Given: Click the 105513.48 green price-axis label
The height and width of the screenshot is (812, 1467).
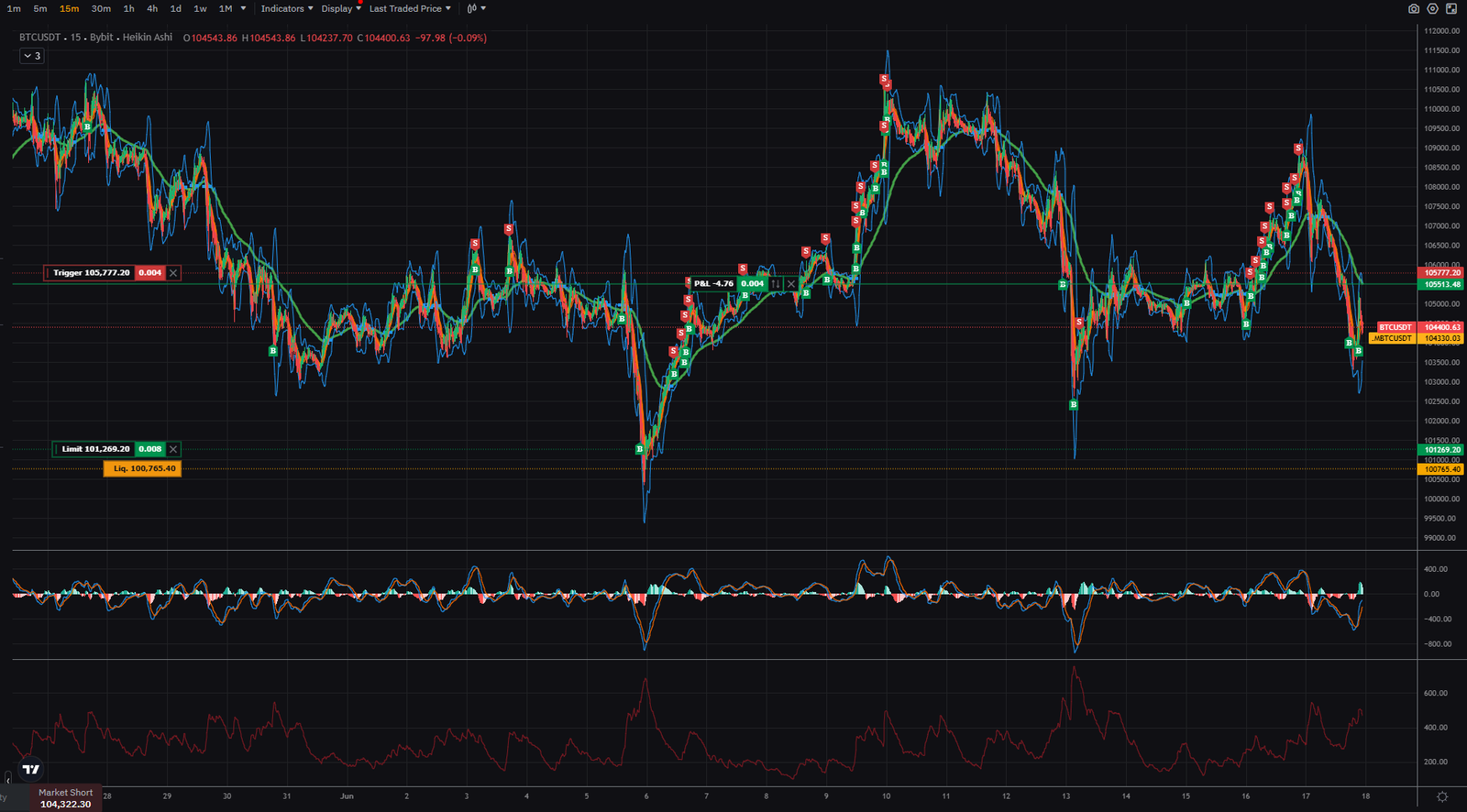Looking at the screenshot, I should pyautogui.click(x=1440, y=284).
